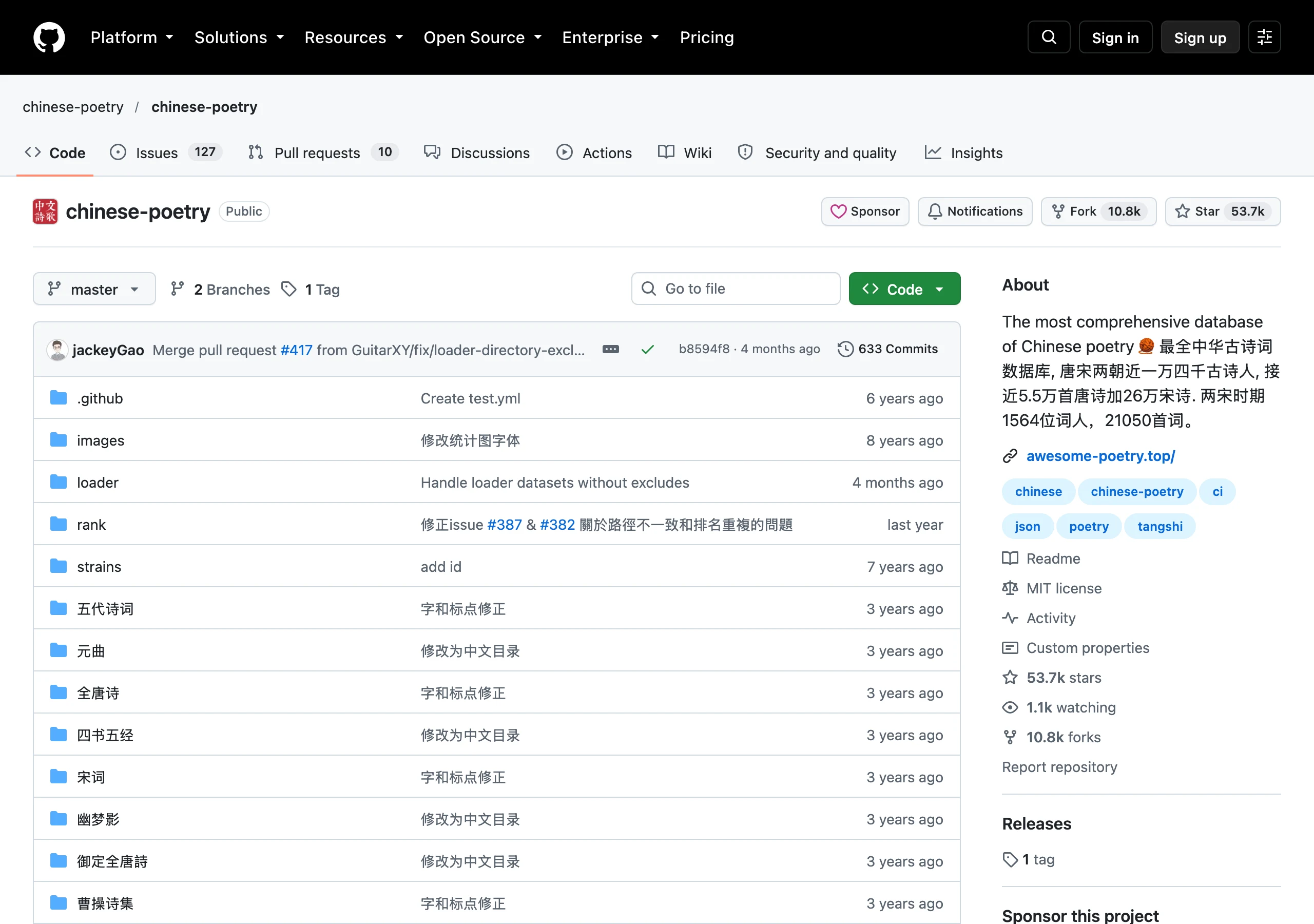
Task: Click the b8594f8 commit hash
Action: 704,349
